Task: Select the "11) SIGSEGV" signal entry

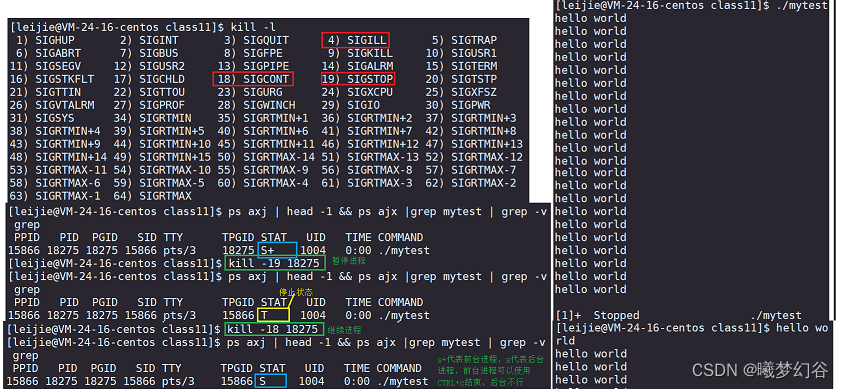Action: 45,66
